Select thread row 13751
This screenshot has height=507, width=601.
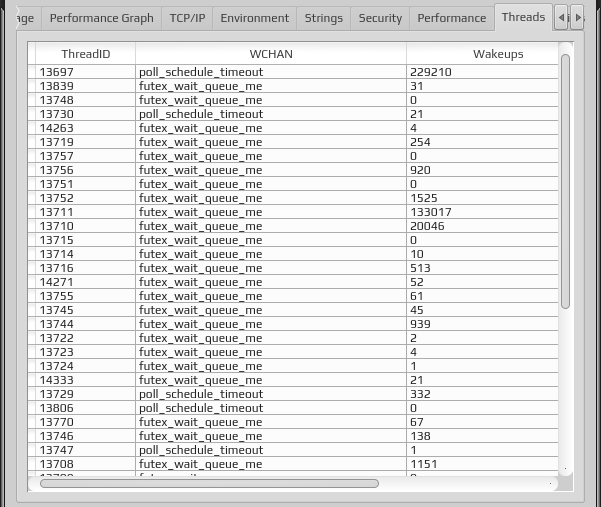pos(293,184)
